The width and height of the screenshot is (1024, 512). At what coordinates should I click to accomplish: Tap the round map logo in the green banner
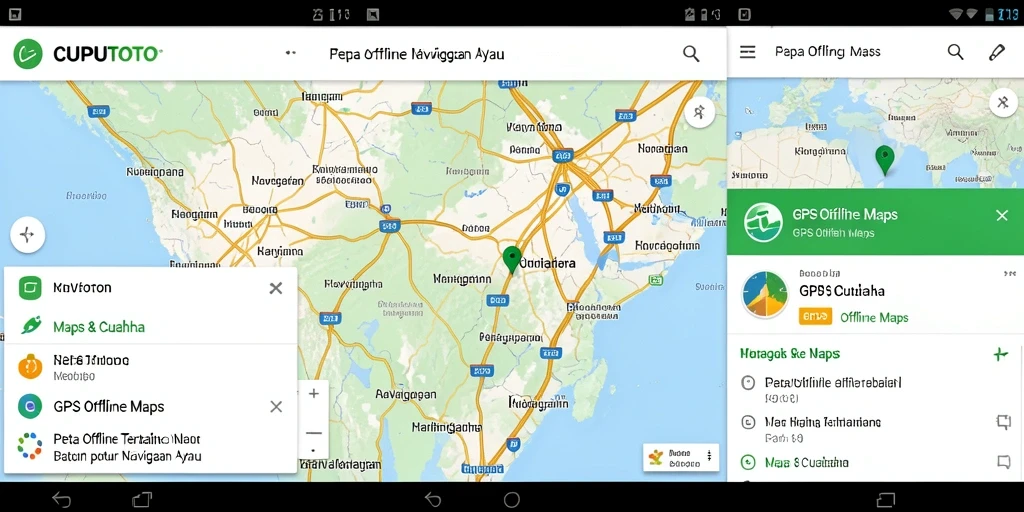(x=763, y=222)
